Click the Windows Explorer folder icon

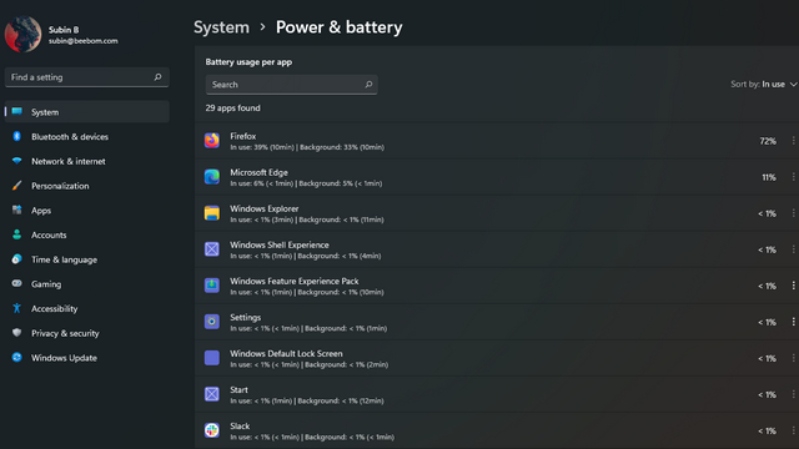click(212, 213)
